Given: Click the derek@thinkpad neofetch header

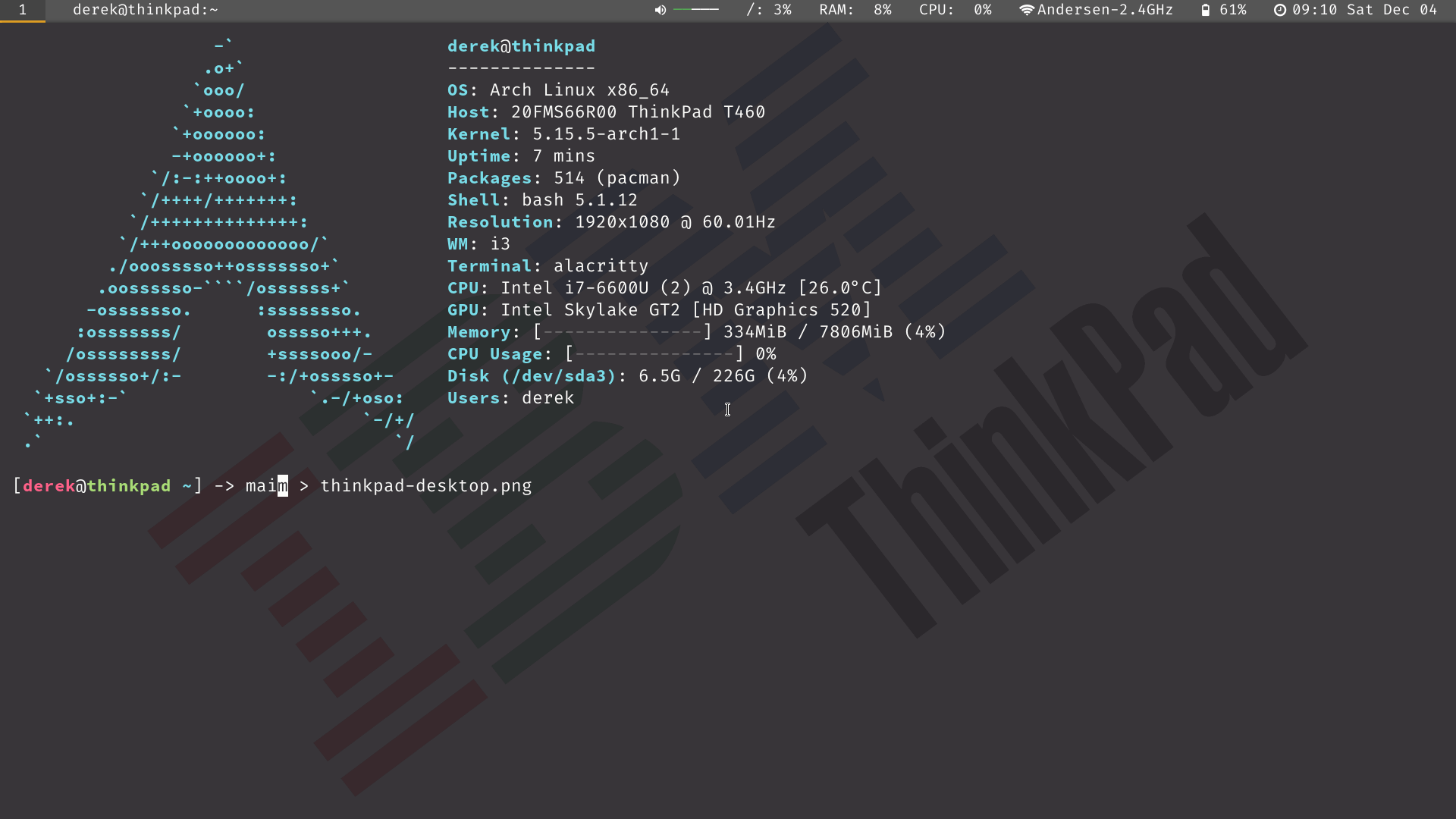Looking at the screenshot, I should tap(521, 46).
